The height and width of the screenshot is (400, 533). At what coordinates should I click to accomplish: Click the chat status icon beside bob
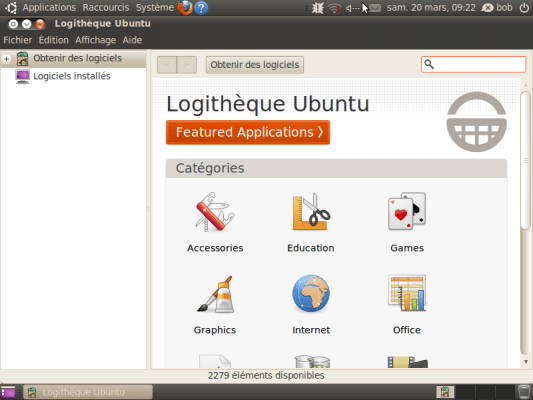pos(487,8)
